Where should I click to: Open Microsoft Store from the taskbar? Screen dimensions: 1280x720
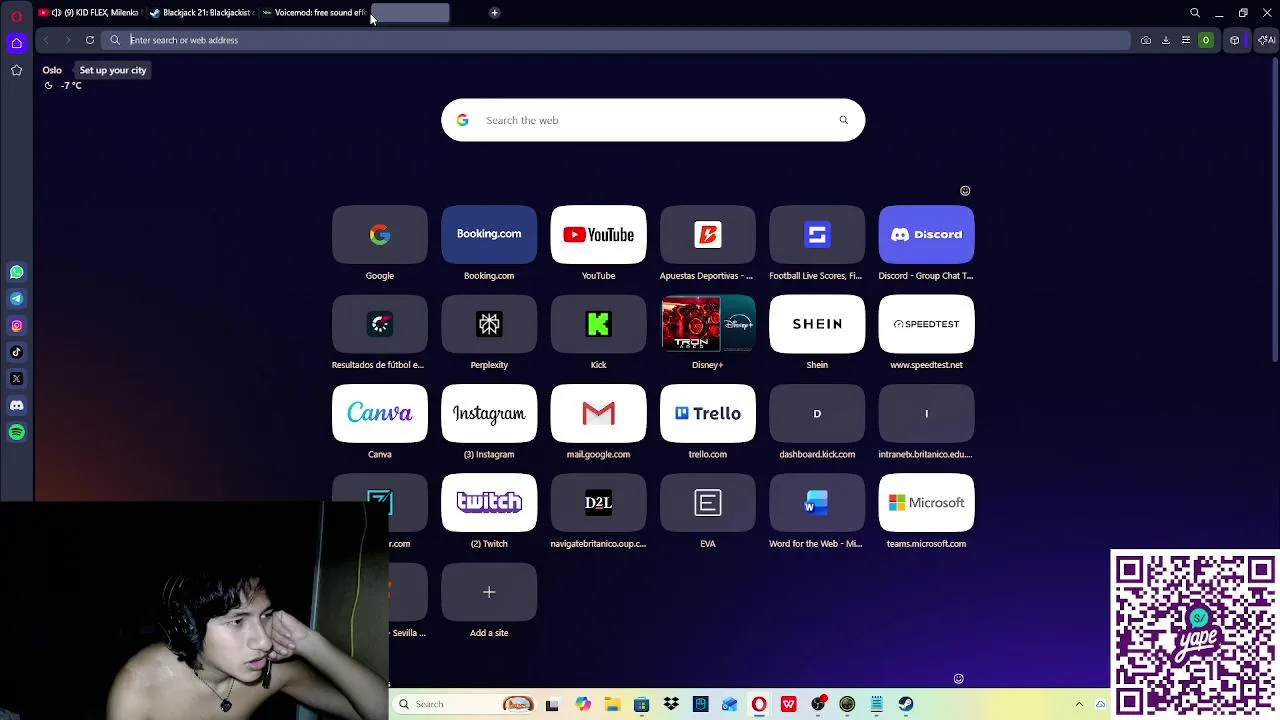pyautogui.click(x=641, y=704)
